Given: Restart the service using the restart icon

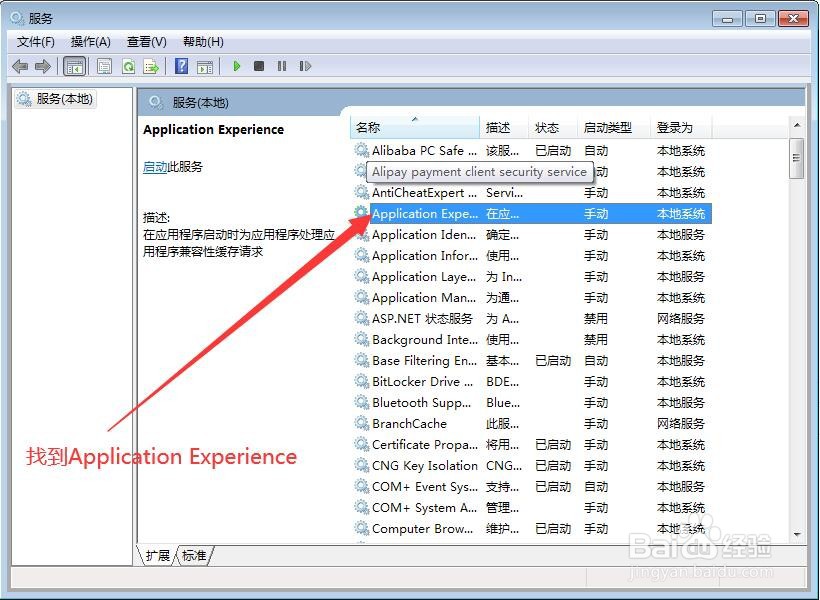Looking at the screenshot, I should pyautogui.click(x=305, y=66).
